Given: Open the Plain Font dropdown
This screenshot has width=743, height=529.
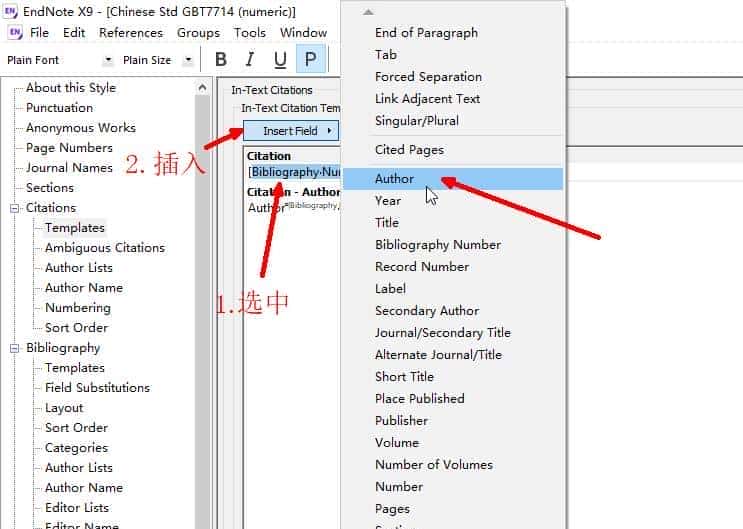Looking at the screenshot, I should pyautogui.click(x=108, y=60).
